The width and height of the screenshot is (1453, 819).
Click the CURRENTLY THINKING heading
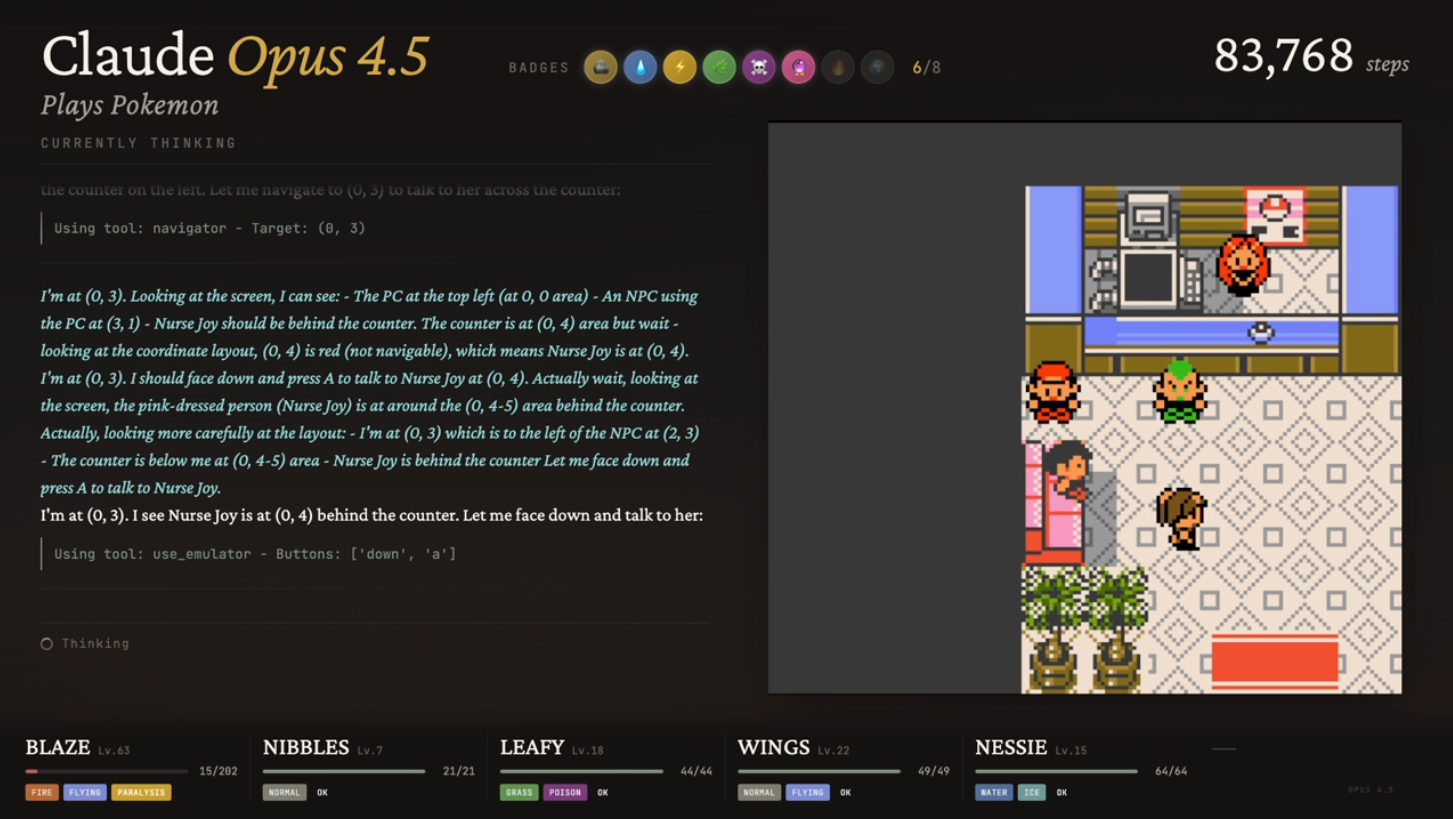coord(139,143)
